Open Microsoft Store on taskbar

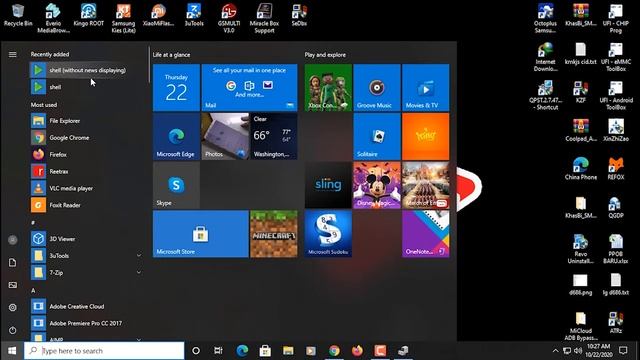[265, 351]
